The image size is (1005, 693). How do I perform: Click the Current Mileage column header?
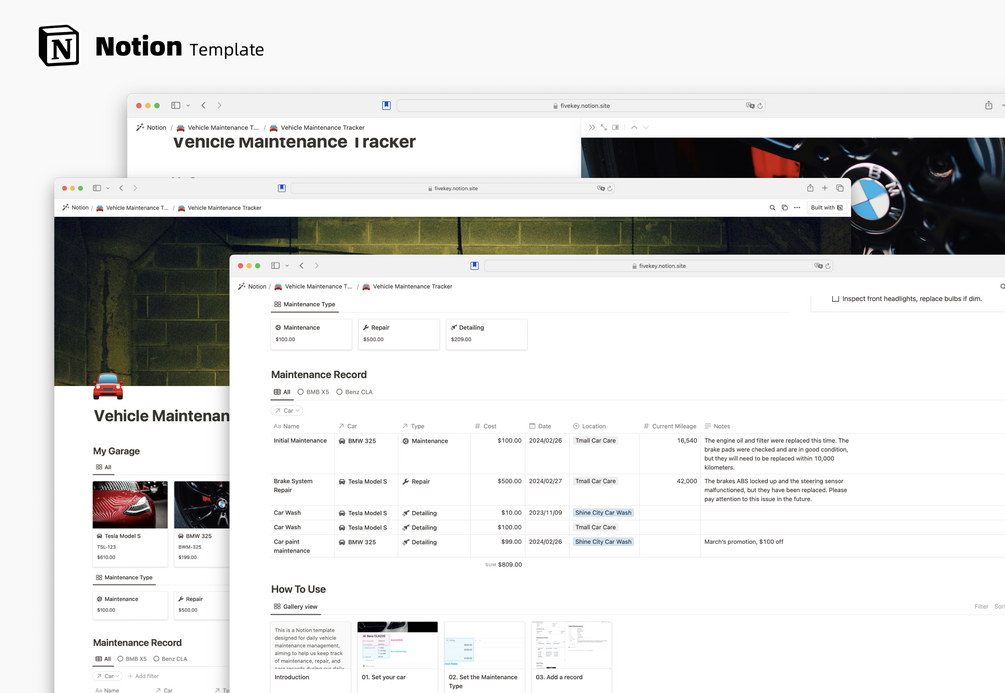[x=670, y=426]
